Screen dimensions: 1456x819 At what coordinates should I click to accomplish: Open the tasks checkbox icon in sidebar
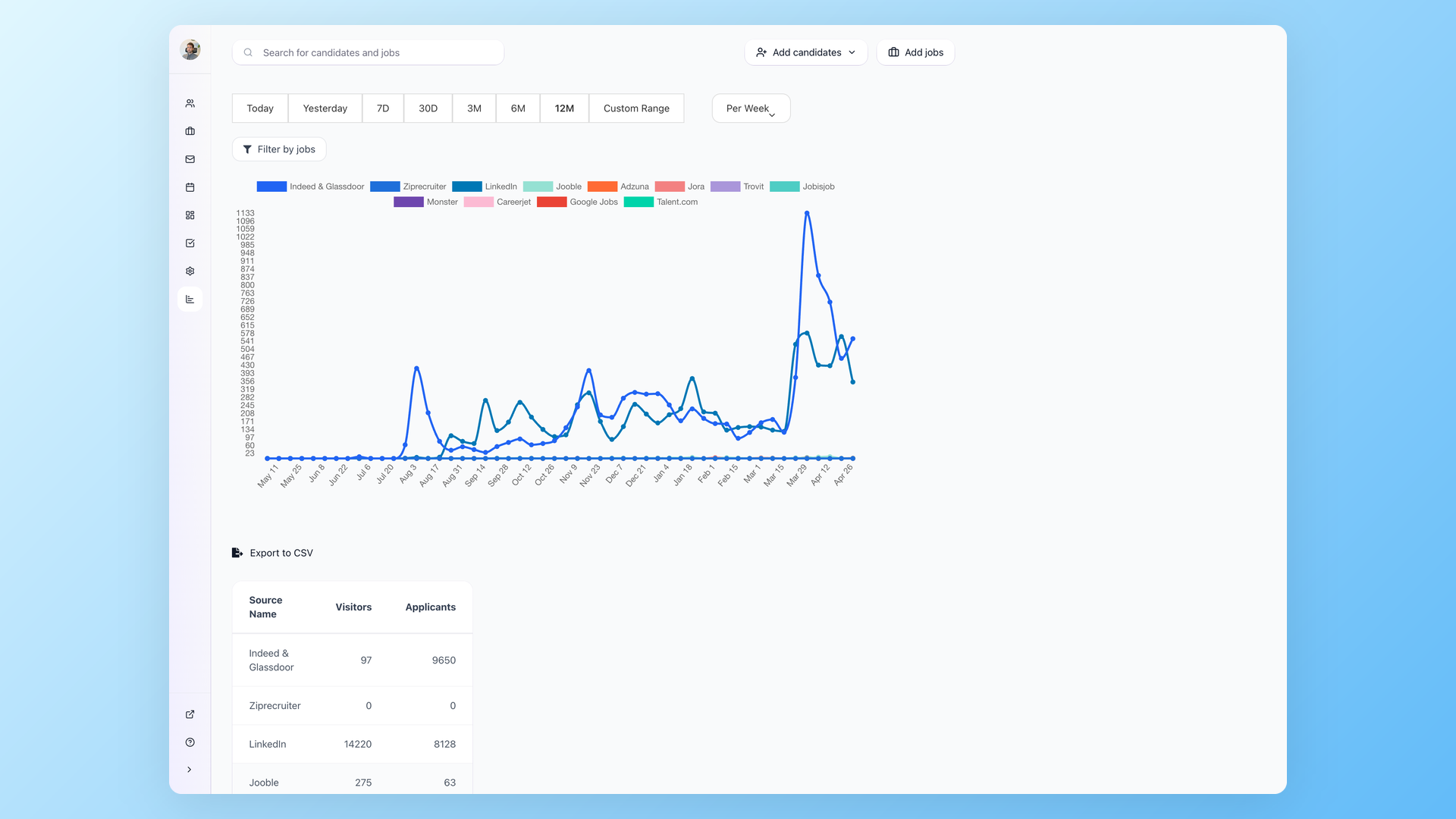(x=190, y=243)
